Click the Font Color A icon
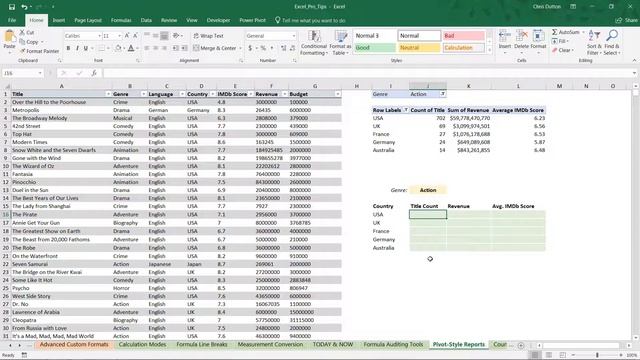Image resolution: width=640 pixels, height=360 pixels. tap(131, 48)
